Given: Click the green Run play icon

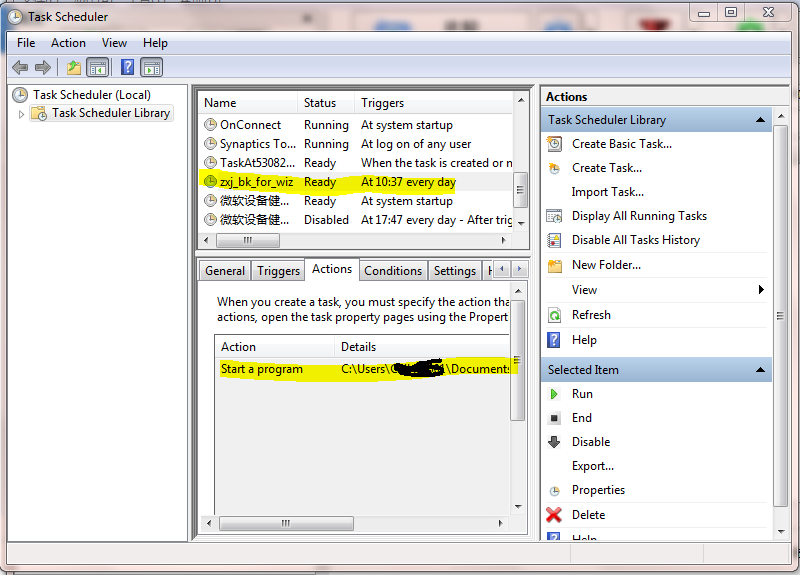Looking at the screenshot, I should click(554, 394).
